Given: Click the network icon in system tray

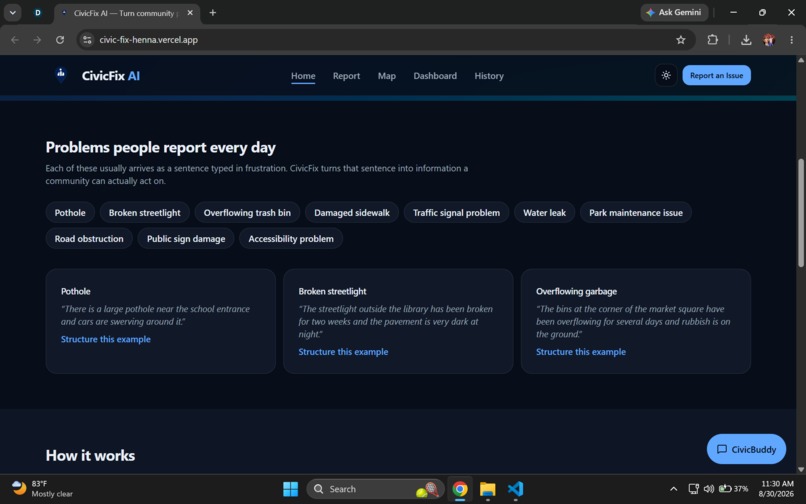Looking at the screenshot, I should pyautogui.click(x=693, y=489).
